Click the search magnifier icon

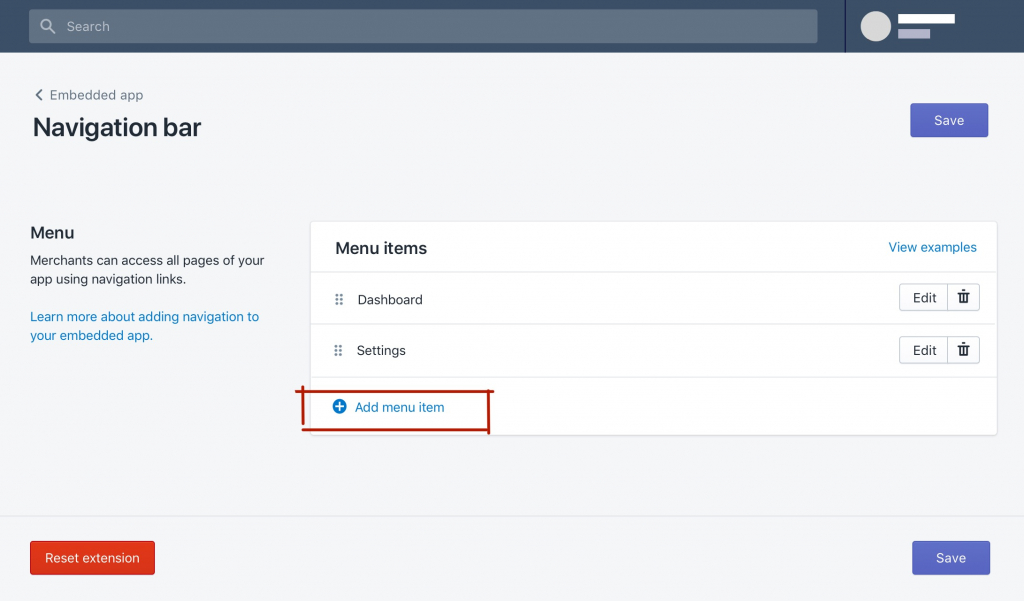coord(48,26)
